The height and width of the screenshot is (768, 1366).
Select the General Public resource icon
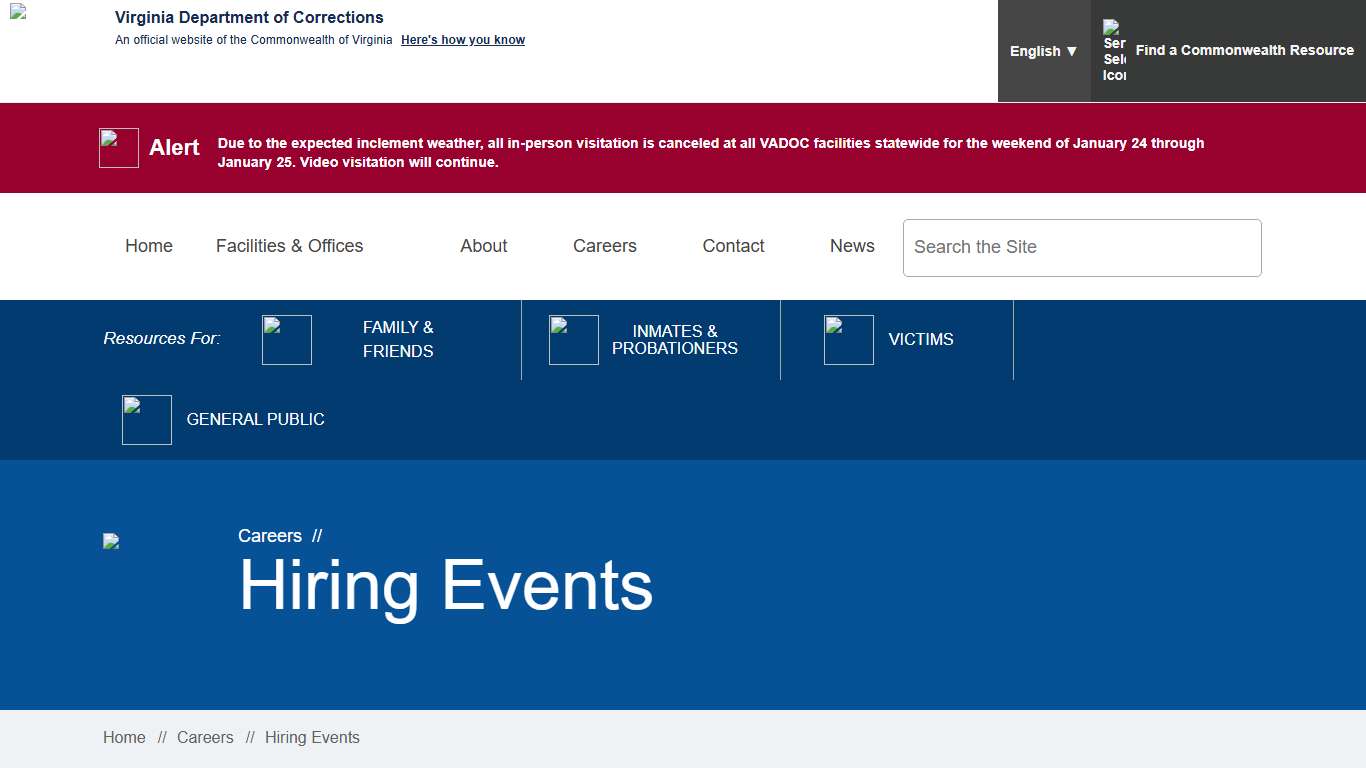(146, 419)
